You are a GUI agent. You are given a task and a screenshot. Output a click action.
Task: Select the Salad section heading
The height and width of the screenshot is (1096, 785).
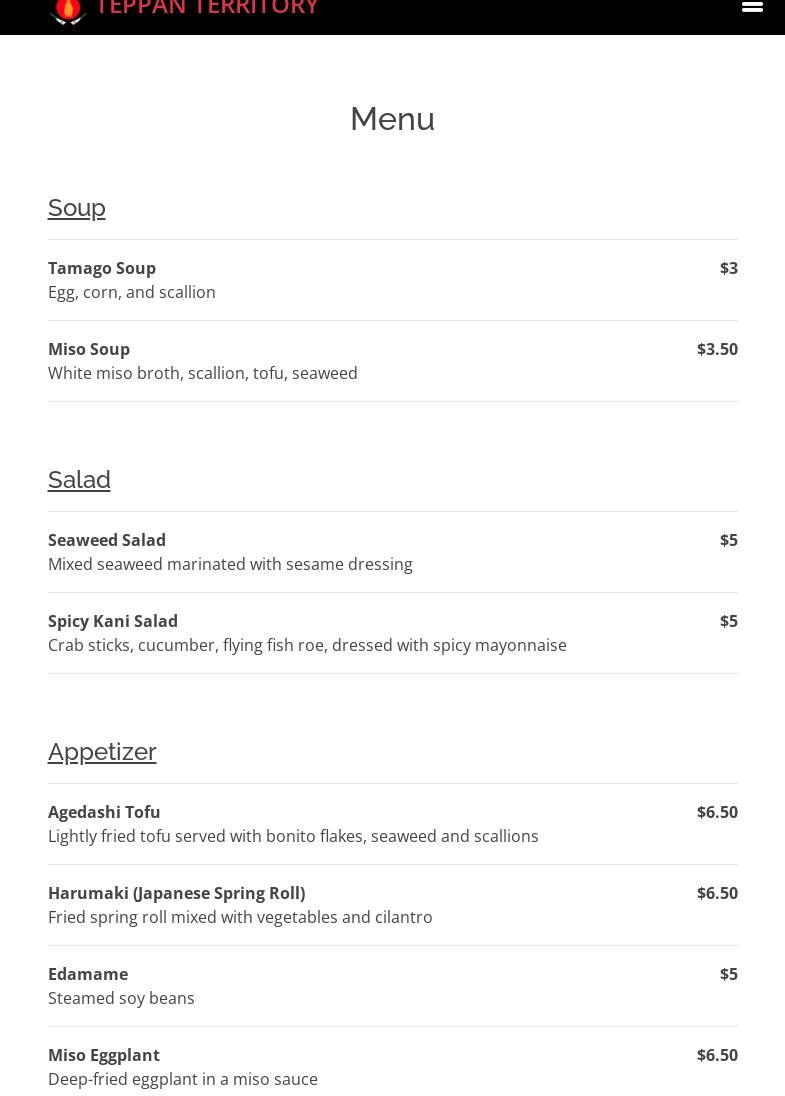point(79,480)
